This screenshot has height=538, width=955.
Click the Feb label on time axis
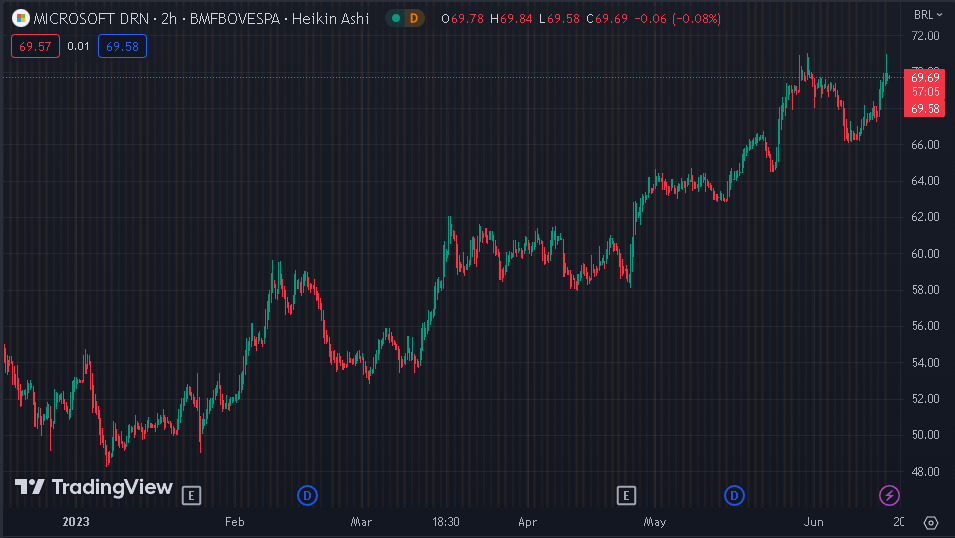click(234, 522)
